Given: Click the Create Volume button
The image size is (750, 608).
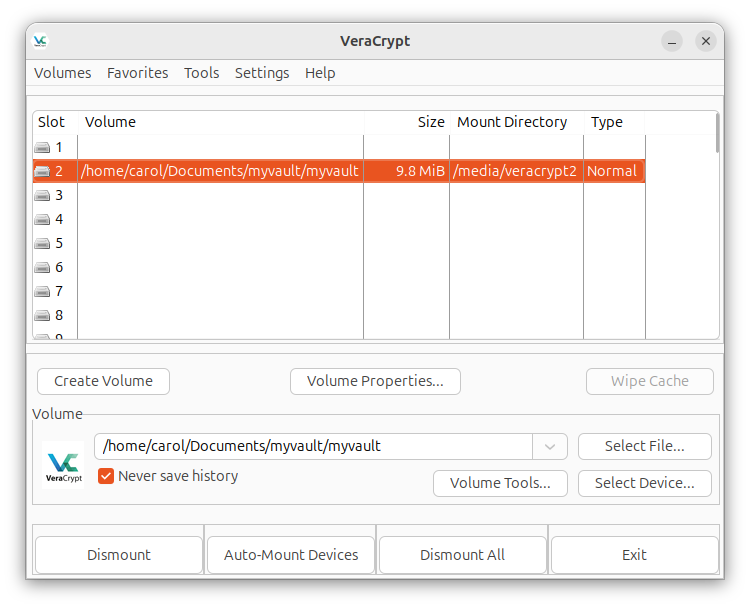Looking at the screenshot, I should [x=103, y=381].
